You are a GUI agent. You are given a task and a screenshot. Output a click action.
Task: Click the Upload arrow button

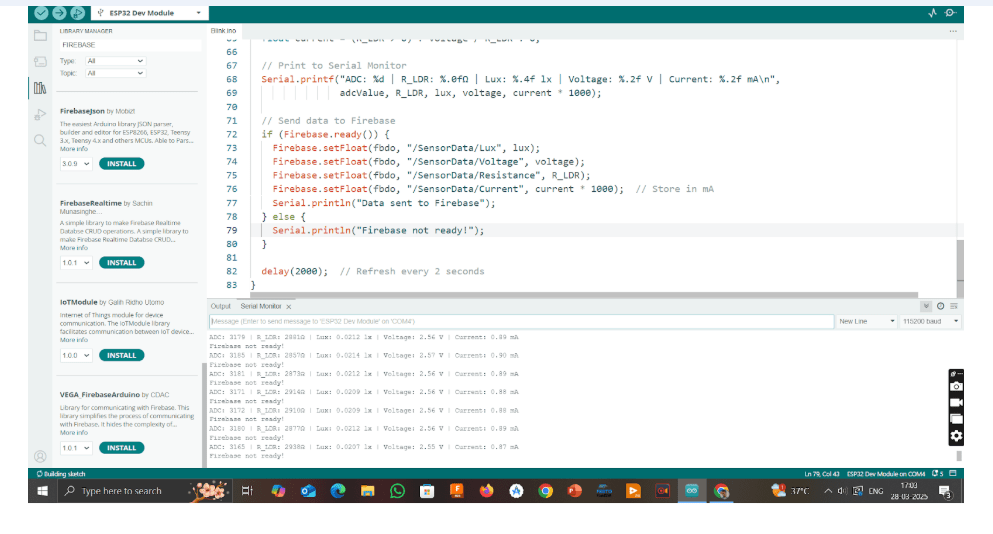(60, 13)
